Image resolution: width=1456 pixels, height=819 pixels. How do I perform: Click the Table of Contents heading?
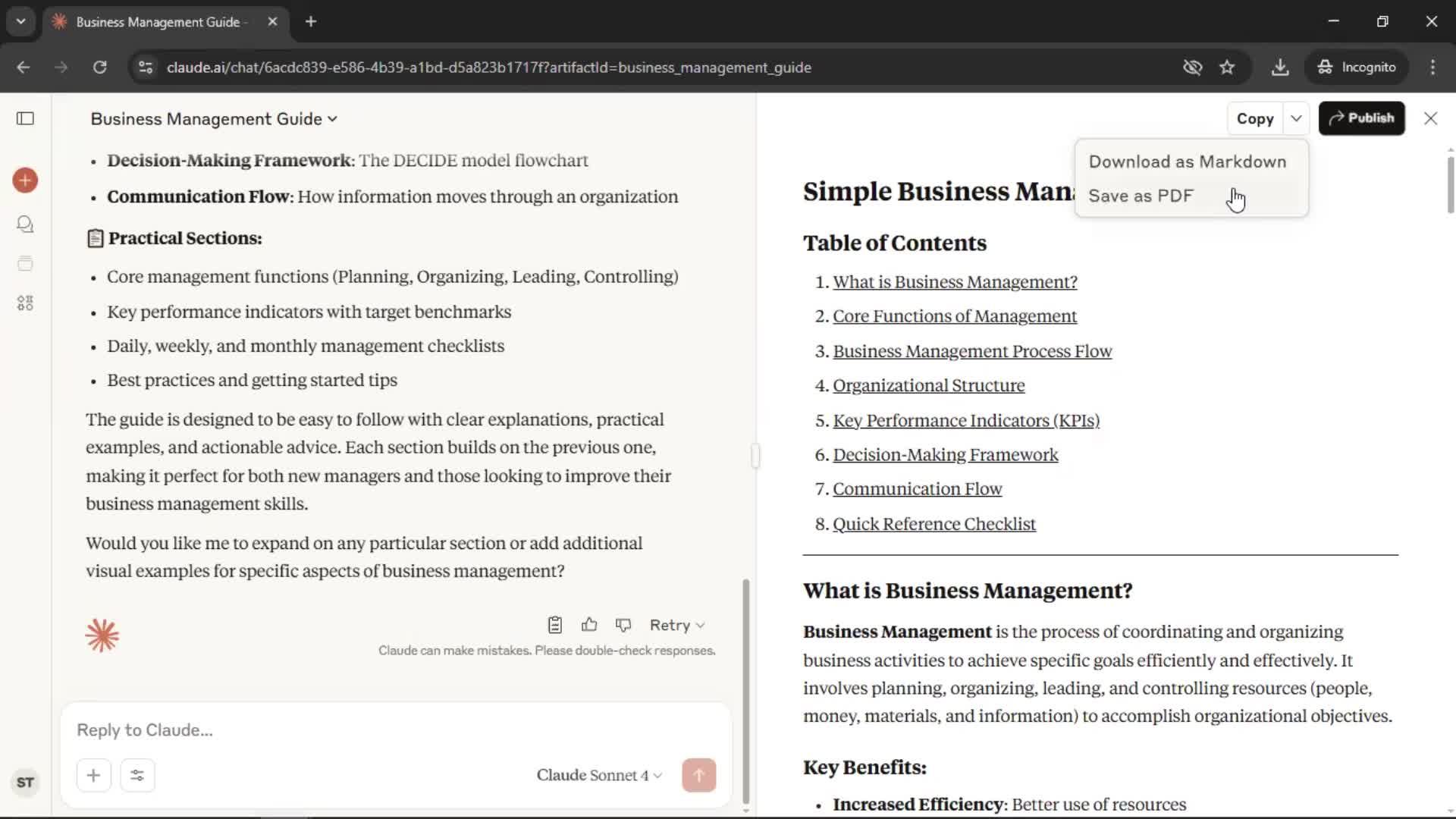click(x=895, y=243)
